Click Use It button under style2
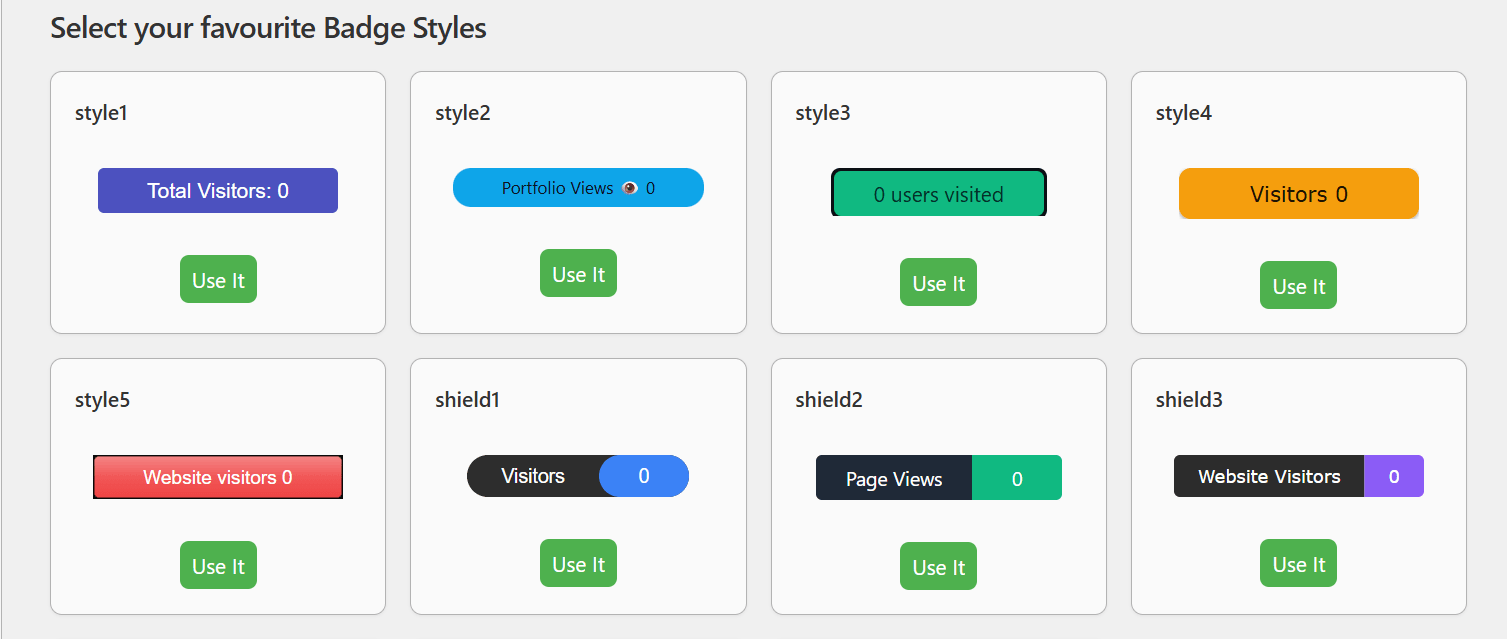This screenshot has width=1507, height=639. click(x=578, y=274)
